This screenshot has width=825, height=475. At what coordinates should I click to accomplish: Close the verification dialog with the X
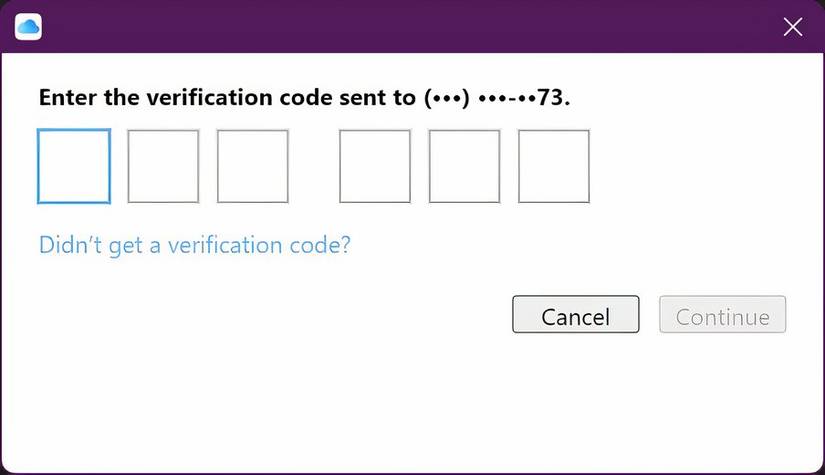pos(792,27)
